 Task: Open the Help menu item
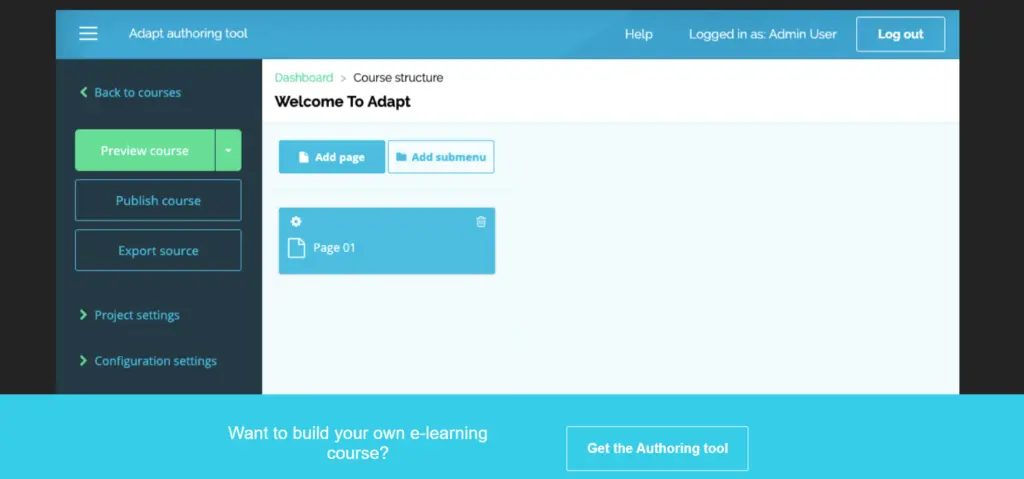tap(638, 34)
